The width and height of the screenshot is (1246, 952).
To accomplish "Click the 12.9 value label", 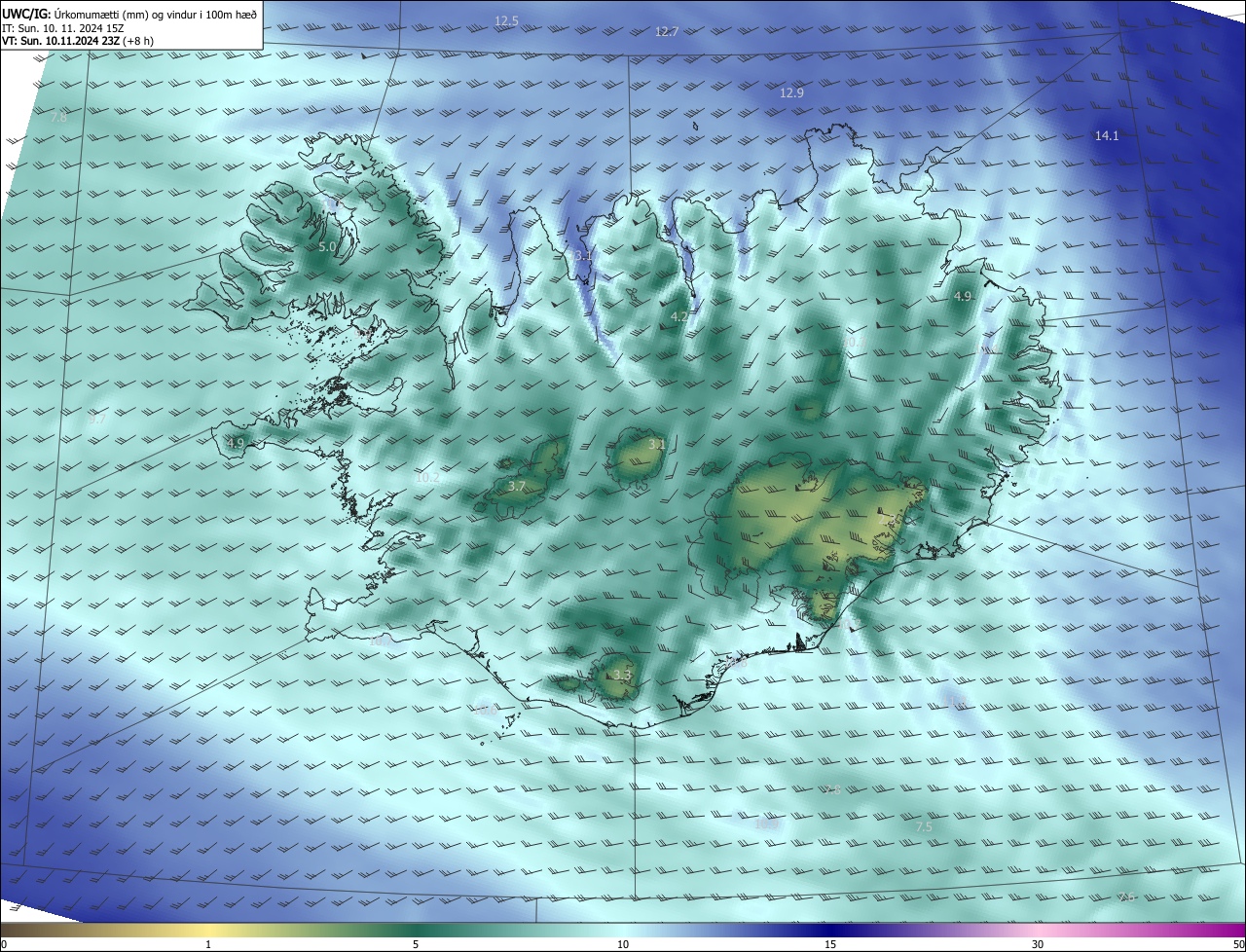I will coord(791,93).
